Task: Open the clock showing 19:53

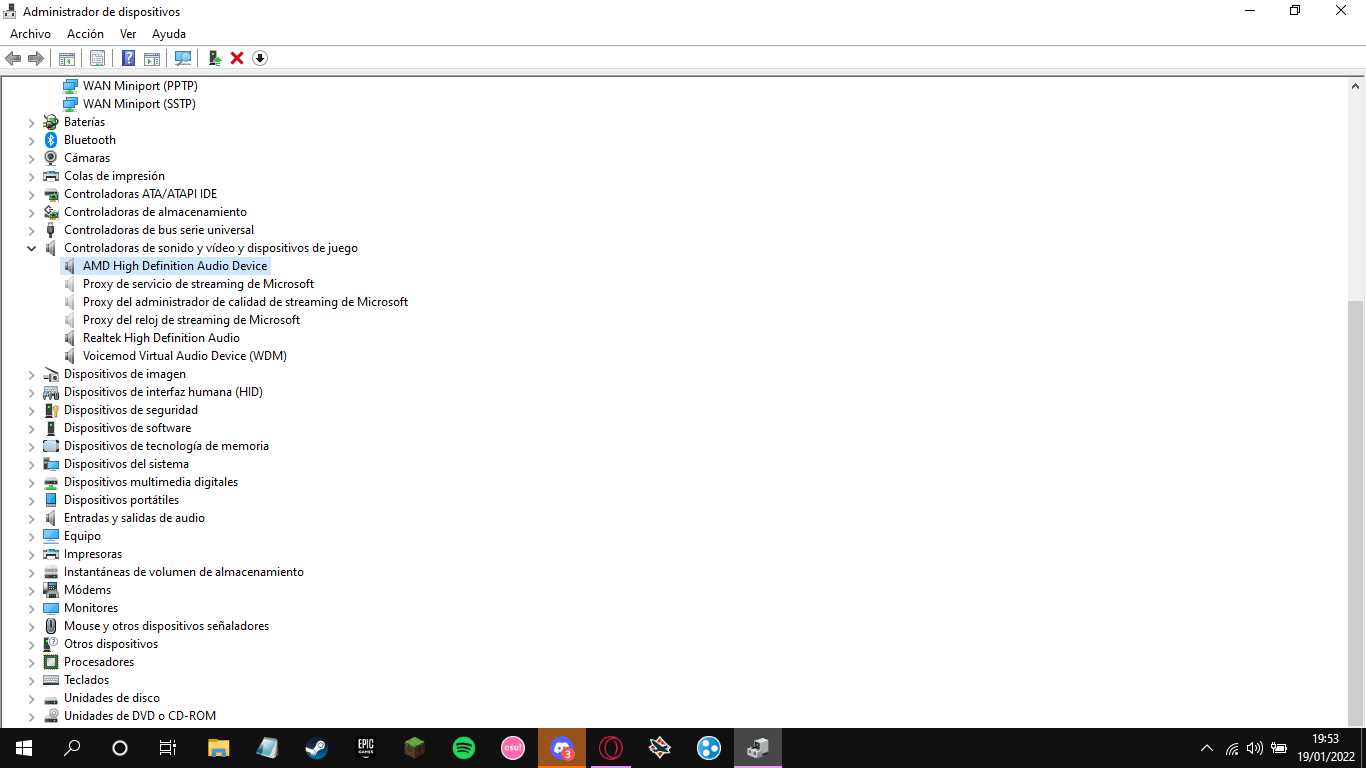Action: 1325,747
